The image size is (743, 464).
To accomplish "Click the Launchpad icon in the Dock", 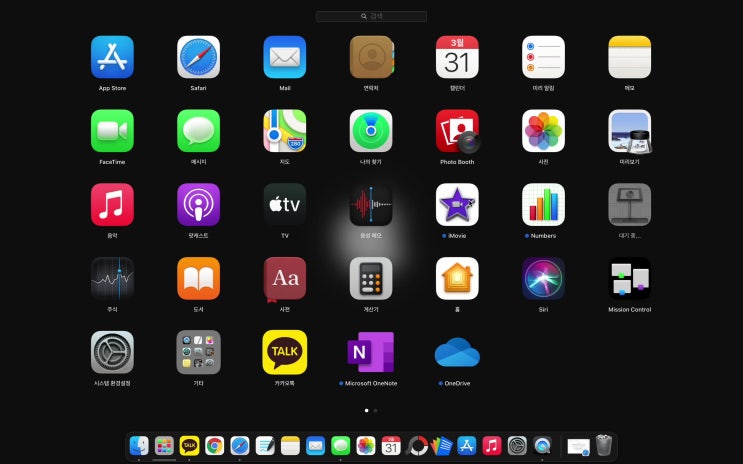I will (x=164, y=446).
